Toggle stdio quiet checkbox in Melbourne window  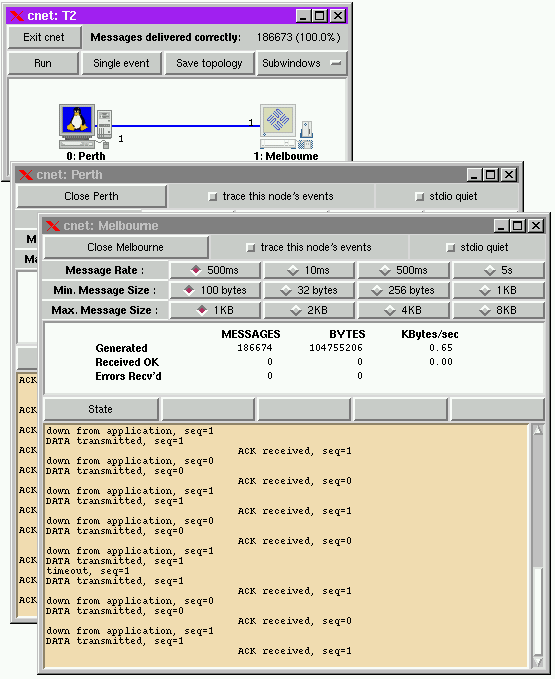coord(450,248)
